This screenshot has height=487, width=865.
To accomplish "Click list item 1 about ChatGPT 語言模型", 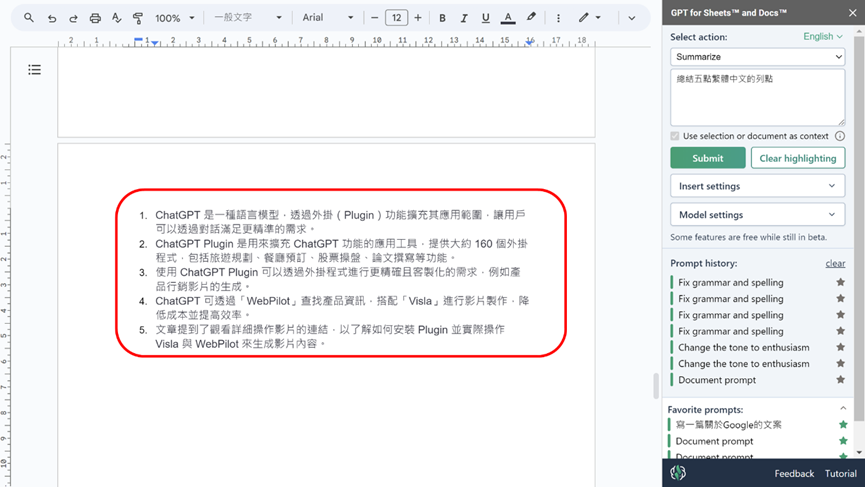I will pos(340,222).
